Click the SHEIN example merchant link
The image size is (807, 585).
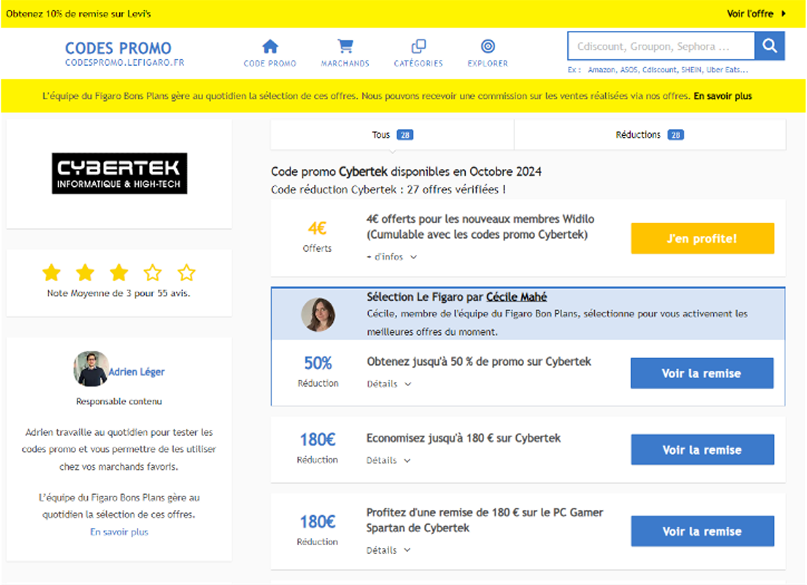pos(692,70)
